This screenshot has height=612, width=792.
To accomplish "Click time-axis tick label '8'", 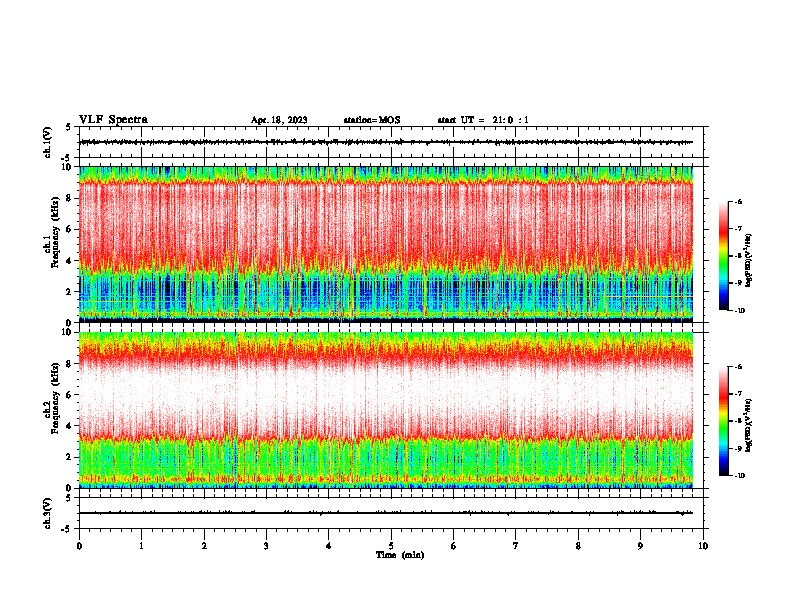I will click(578, 546).
